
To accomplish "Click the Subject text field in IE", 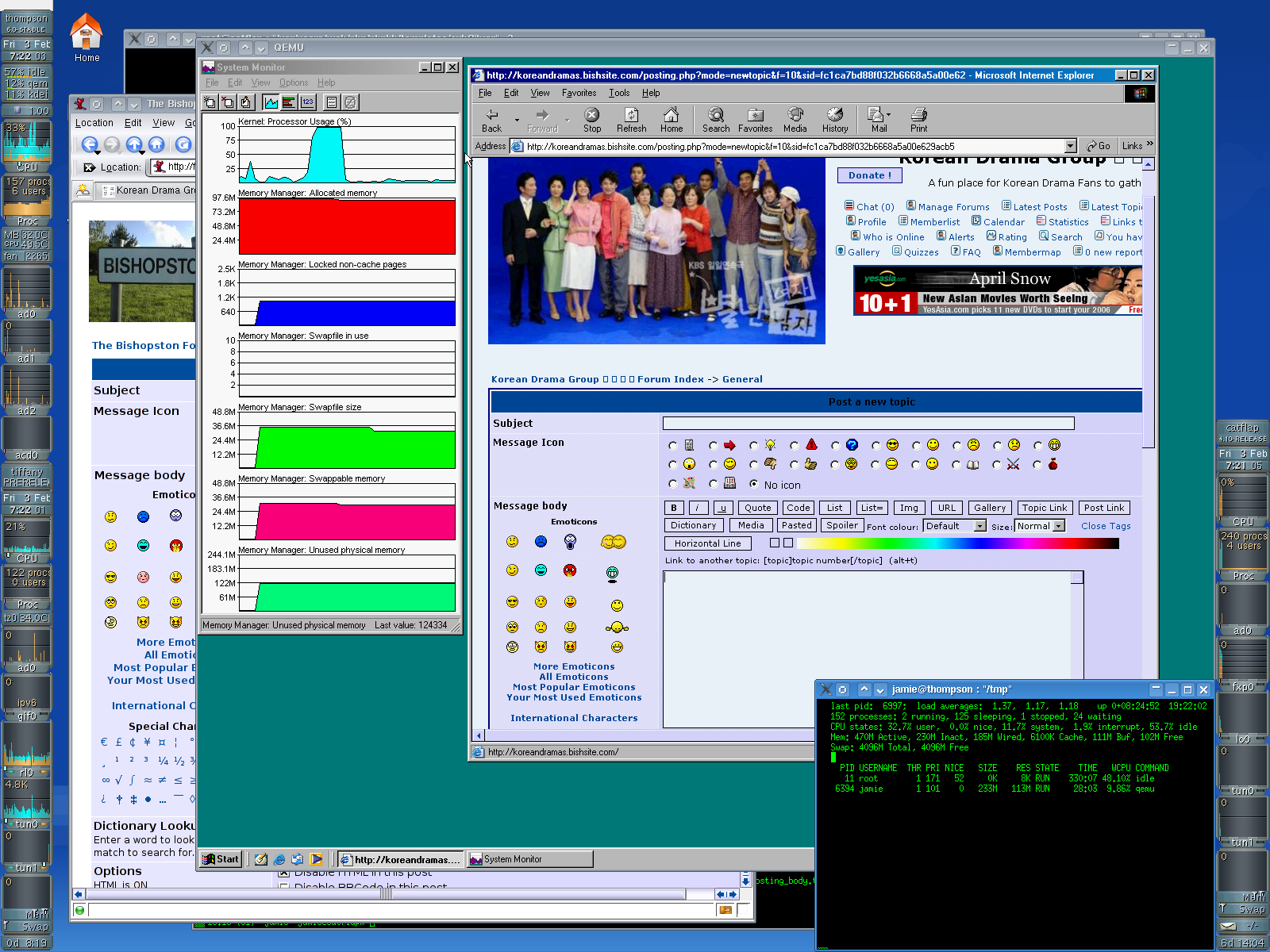I will tap(868, 424).
